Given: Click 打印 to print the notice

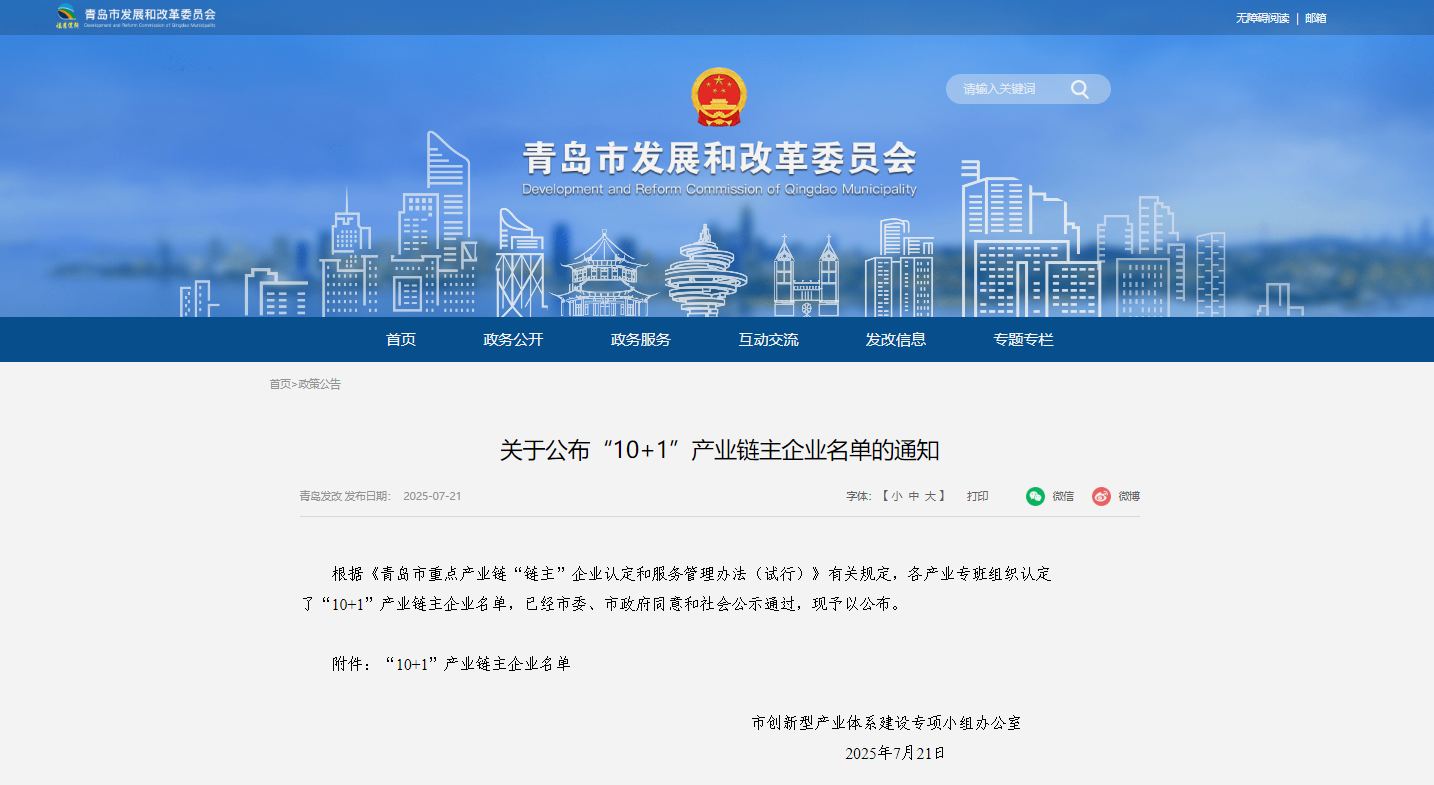Looking at the screenshot, I should pos(977,496).
